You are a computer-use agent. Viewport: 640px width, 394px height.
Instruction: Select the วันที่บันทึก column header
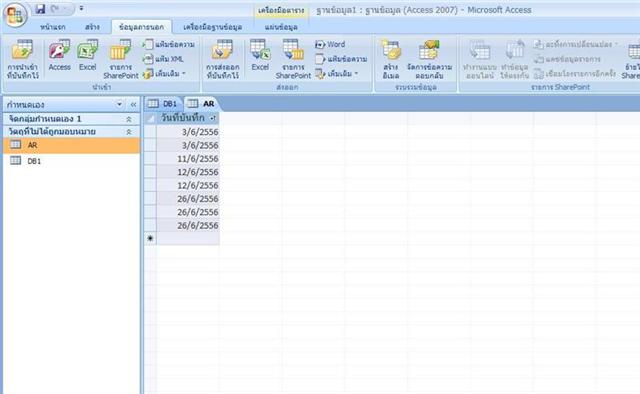coord(188,118)
